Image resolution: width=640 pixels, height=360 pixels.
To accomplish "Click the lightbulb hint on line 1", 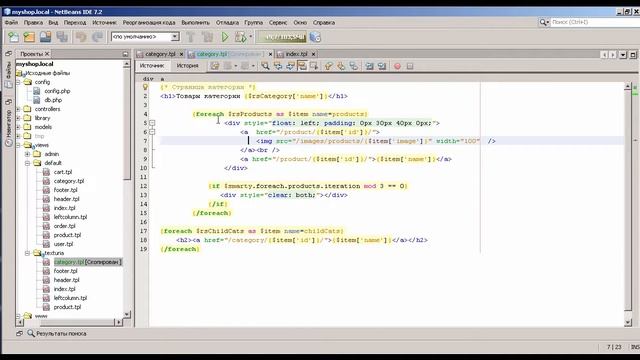I will tap(145, 87).
